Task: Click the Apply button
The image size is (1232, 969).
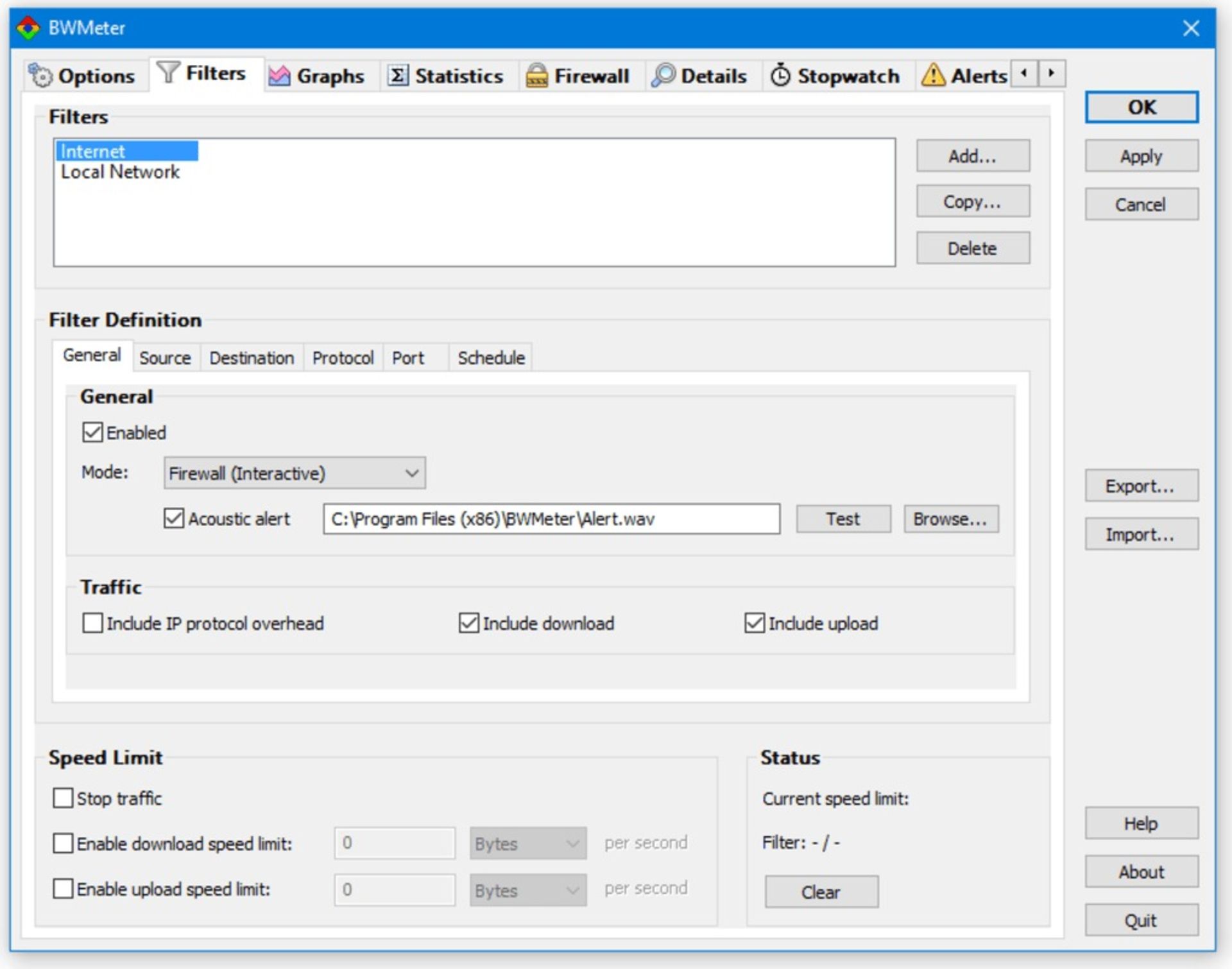Action: [1142, 156]
